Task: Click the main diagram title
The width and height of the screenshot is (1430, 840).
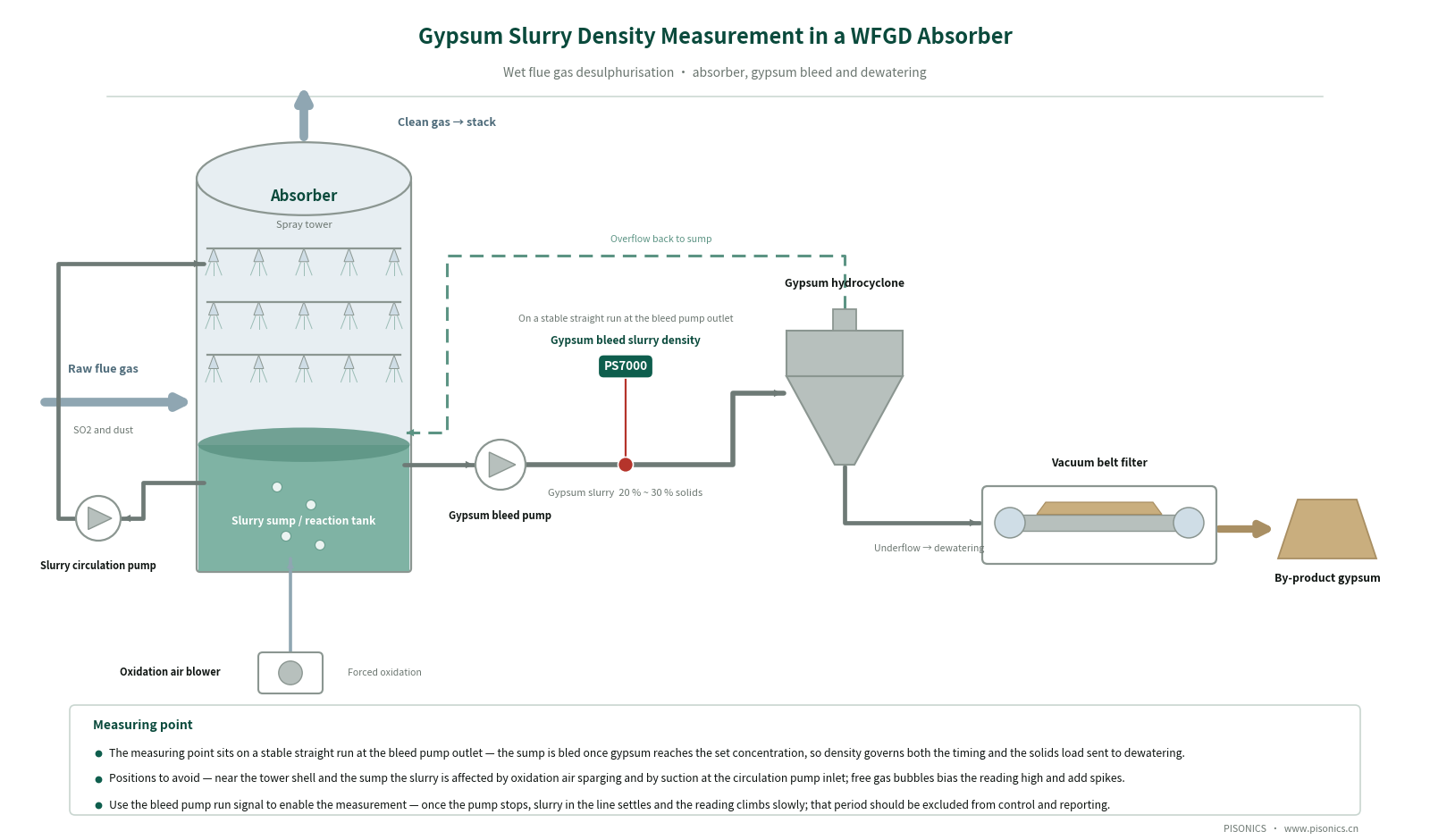Action: pos(715,36)
